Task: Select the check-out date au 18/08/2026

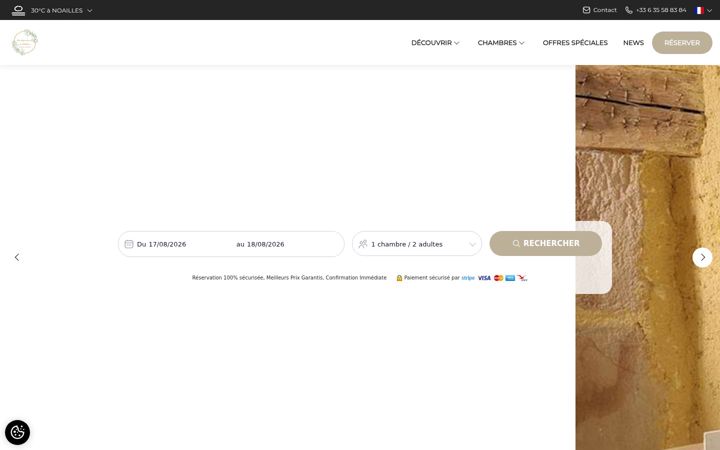Action: pyautogui.click(x=260, y=244)
